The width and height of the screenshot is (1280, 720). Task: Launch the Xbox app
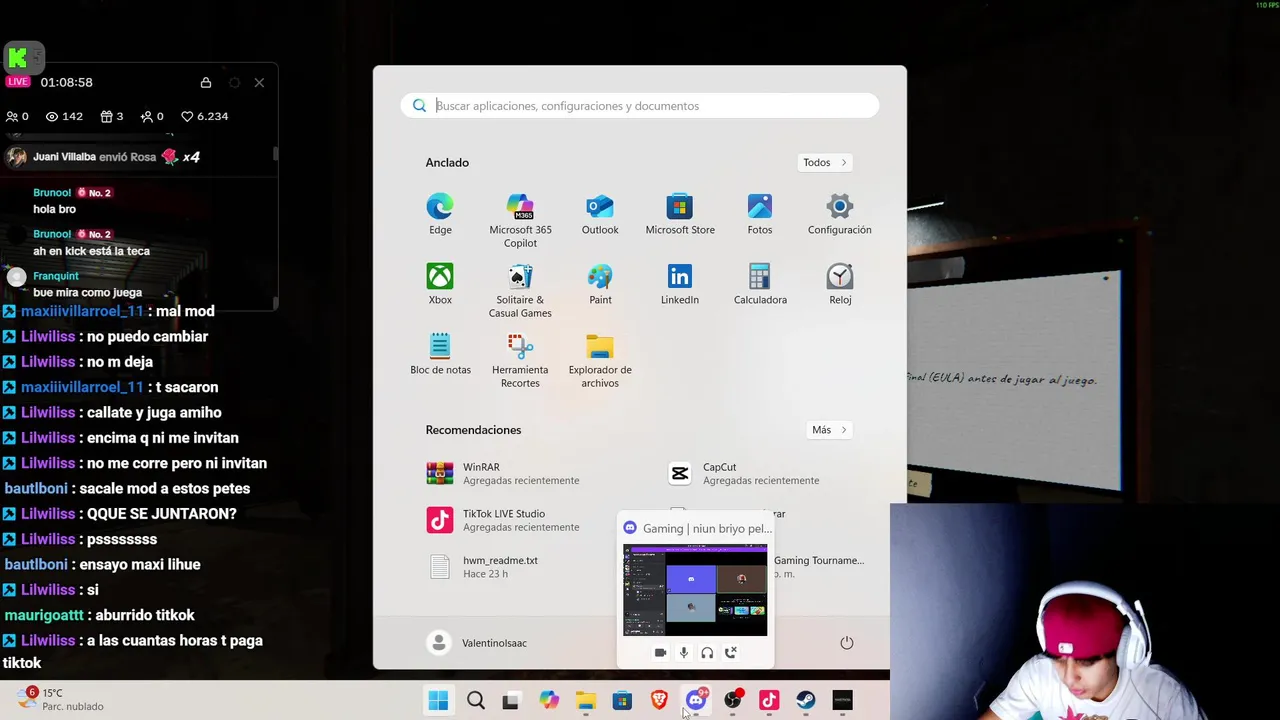click(x=440, y=285)
